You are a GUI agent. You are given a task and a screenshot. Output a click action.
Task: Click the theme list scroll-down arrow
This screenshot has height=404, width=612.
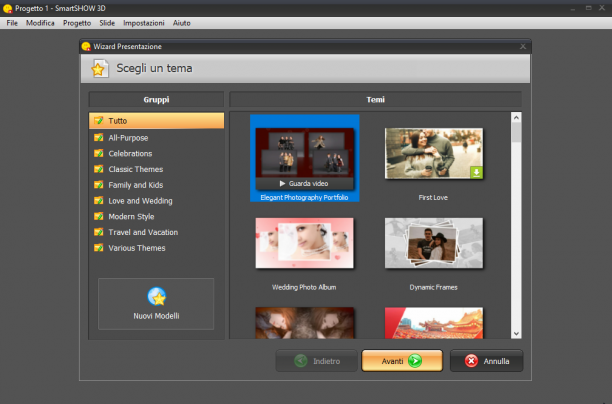click(x=516, y=333)
